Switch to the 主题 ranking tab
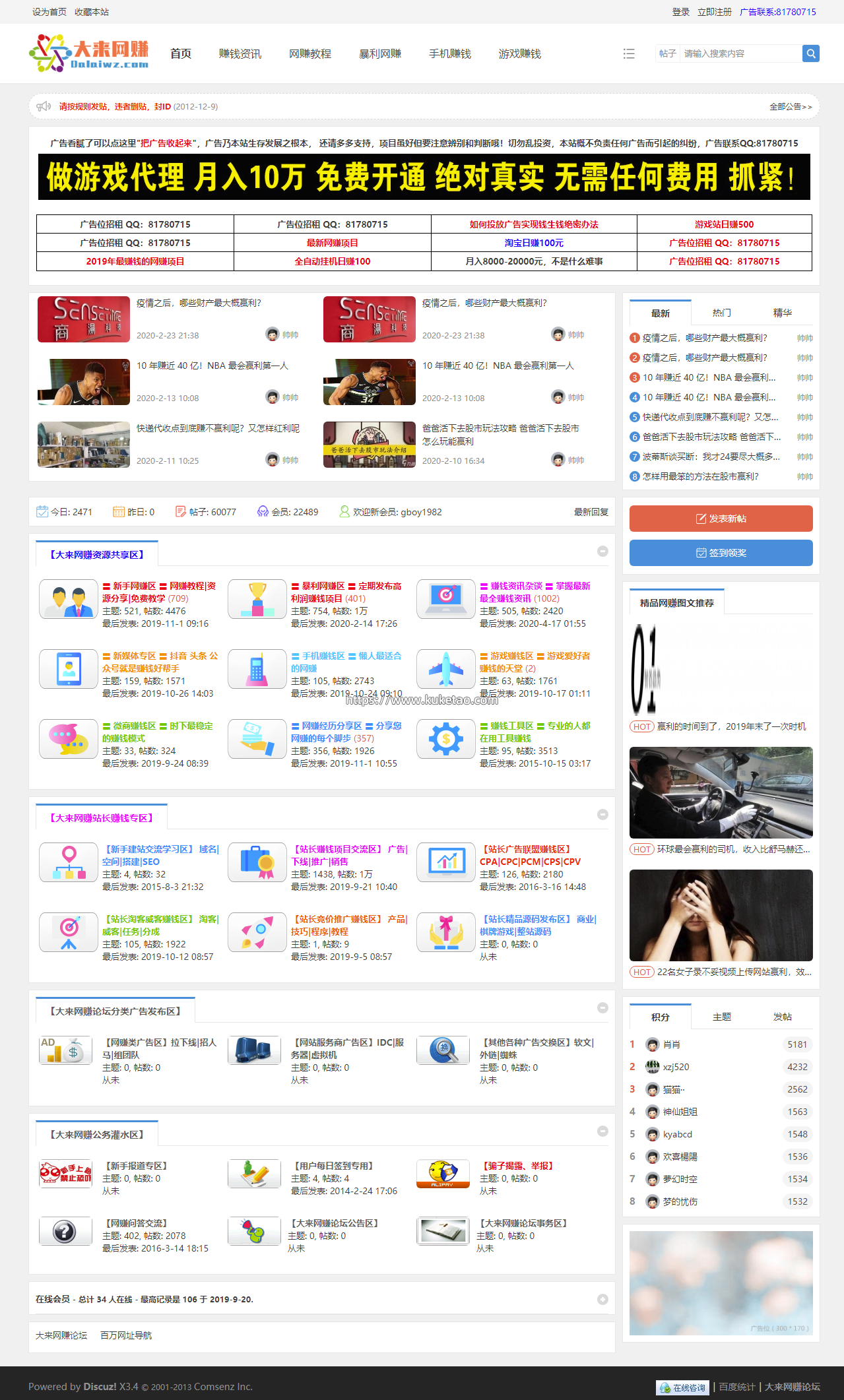The height and width of the screenshot is (1400, 844). click(x=722, y=1017)
